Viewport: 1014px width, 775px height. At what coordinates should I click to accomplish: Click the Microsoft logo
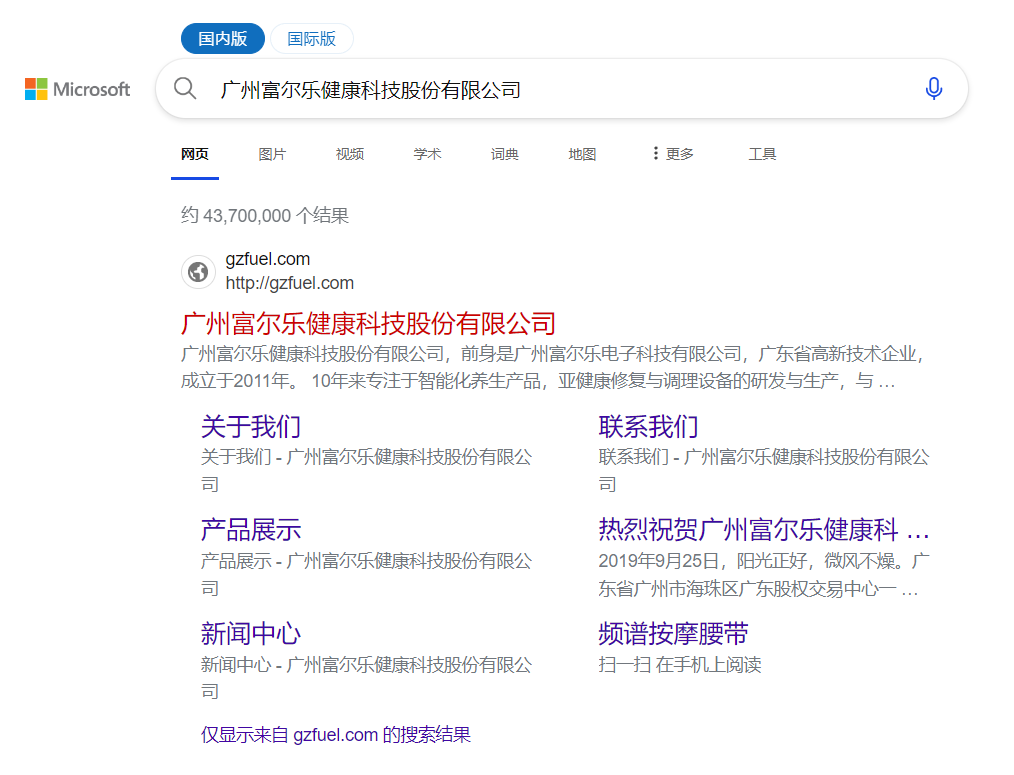[x=78, y=89]
